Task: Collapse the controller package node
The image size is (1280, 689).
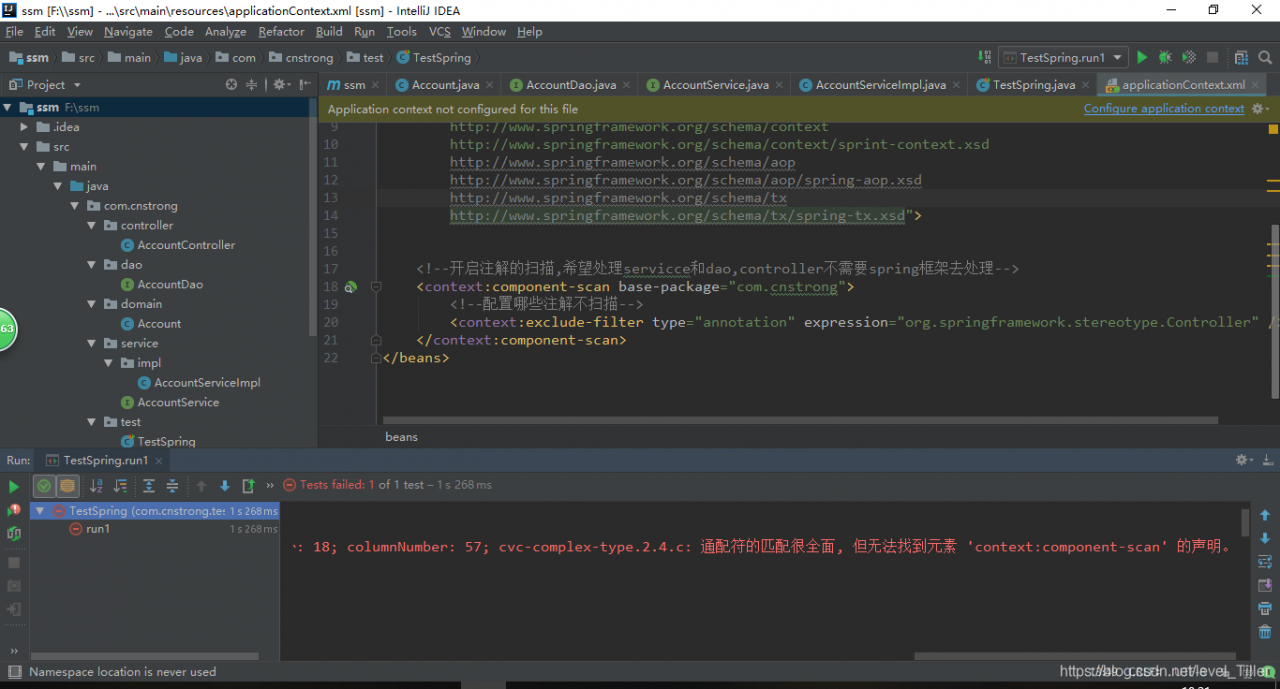Action: (93, 225)
